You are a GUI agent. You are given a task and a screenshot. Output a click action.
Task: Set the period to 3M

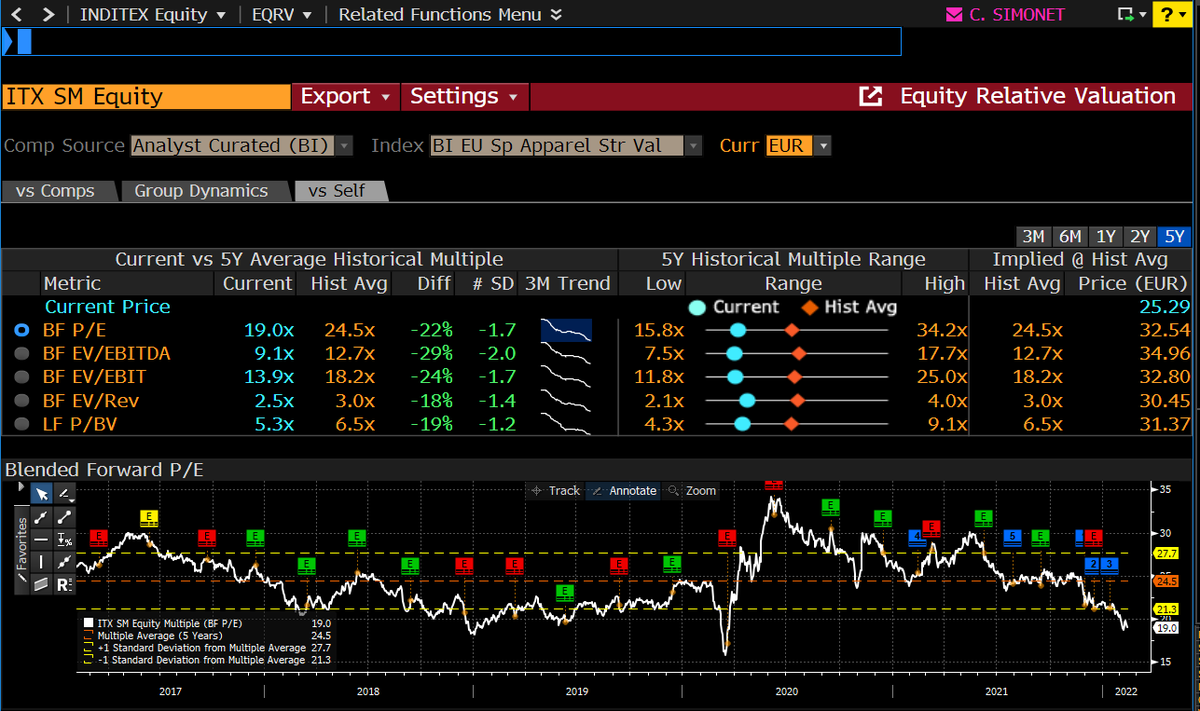[1034, 237]
